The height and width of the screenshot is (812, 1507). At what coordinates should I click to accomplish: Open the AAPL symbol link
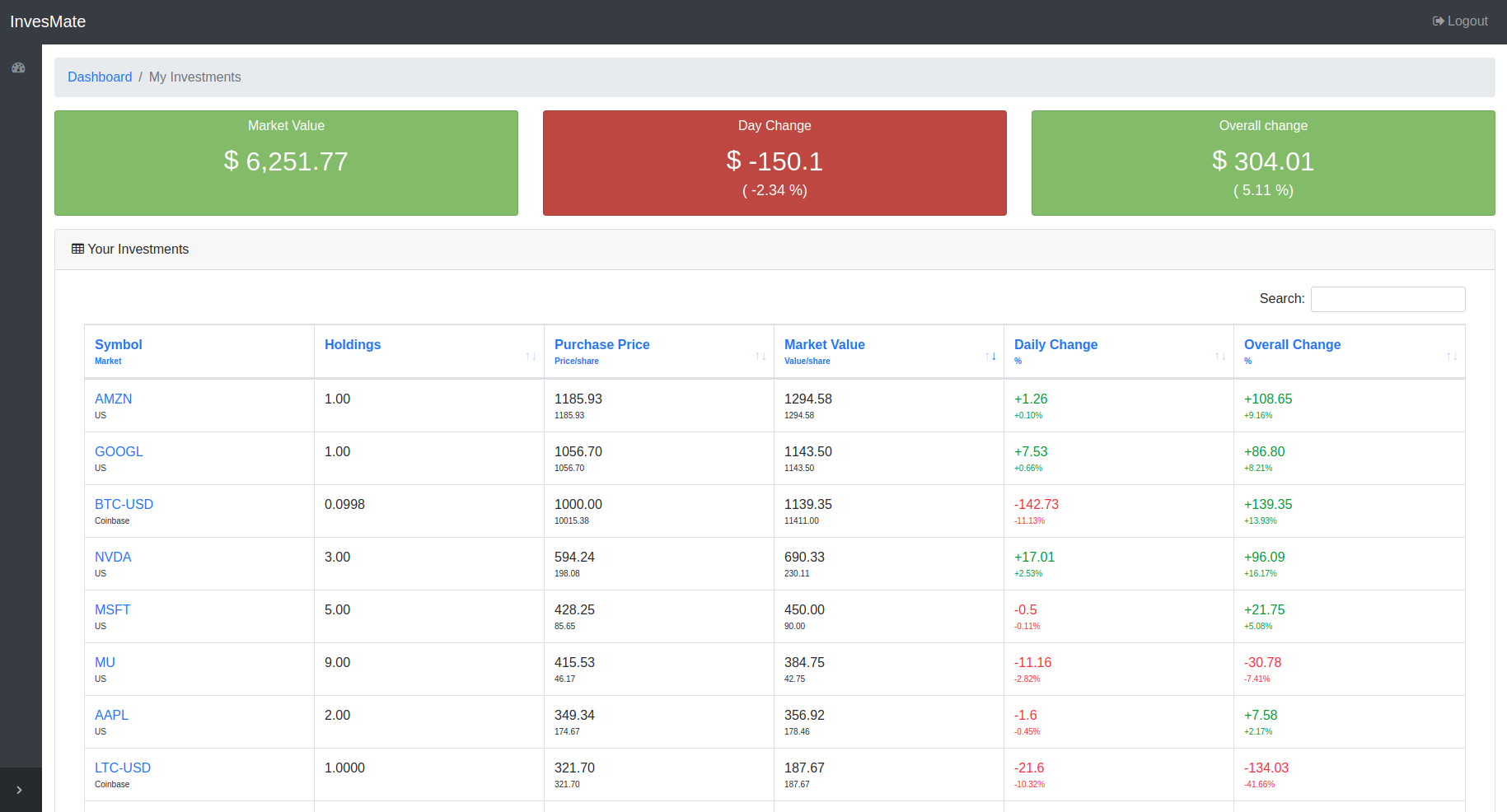tap(111, 715)
